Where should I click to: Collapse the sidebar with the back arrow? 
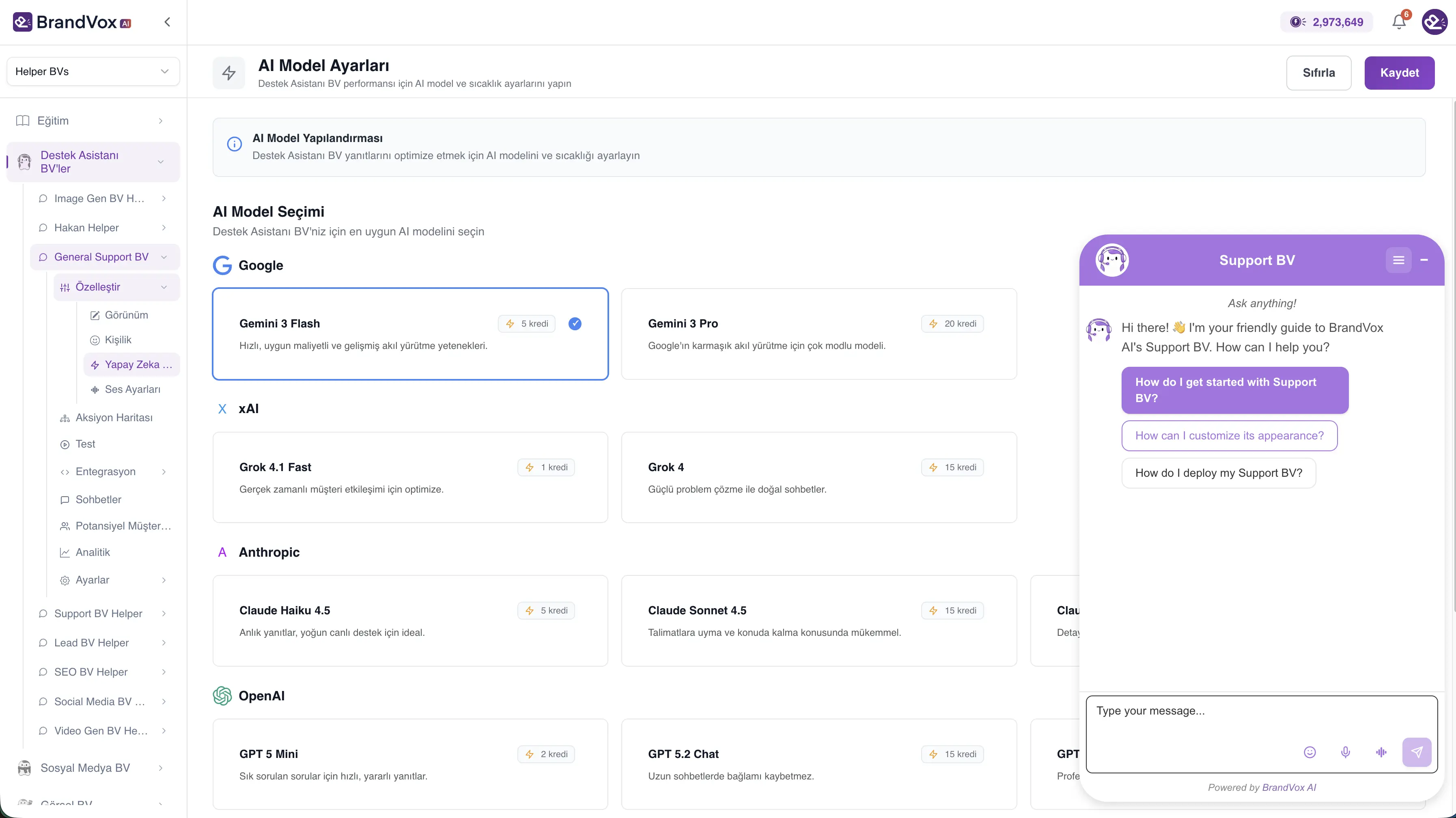167,22
